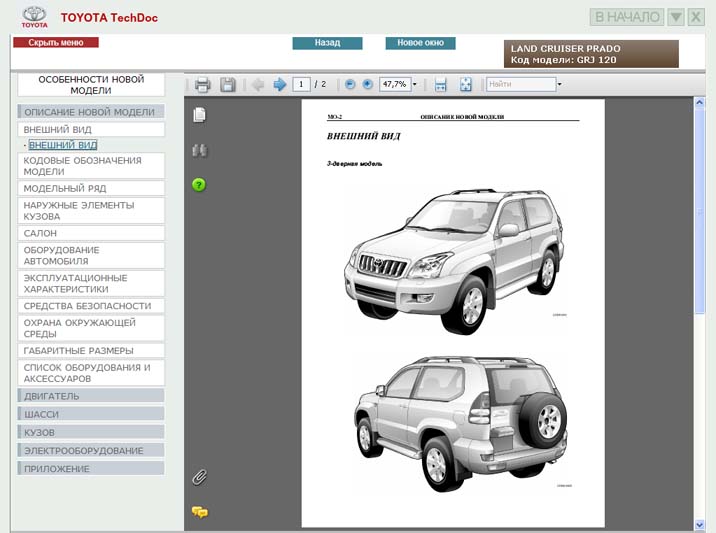Click the ВНЕШНИЙ ВИД page heading
The width and height of the screenshot is (716, 533).
(x=363, y=136)
